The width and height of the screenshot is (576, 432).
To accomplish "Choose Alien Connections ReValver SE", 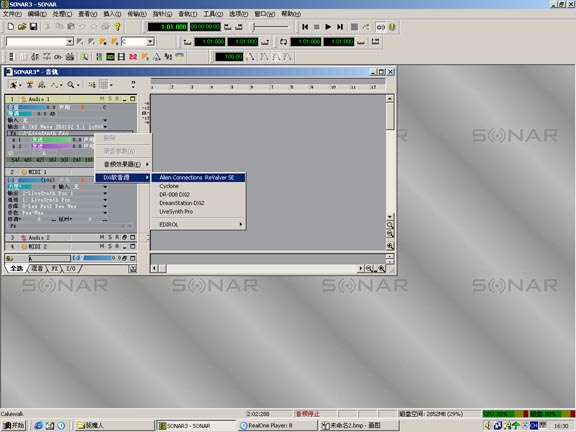I will tap(198, 177).
